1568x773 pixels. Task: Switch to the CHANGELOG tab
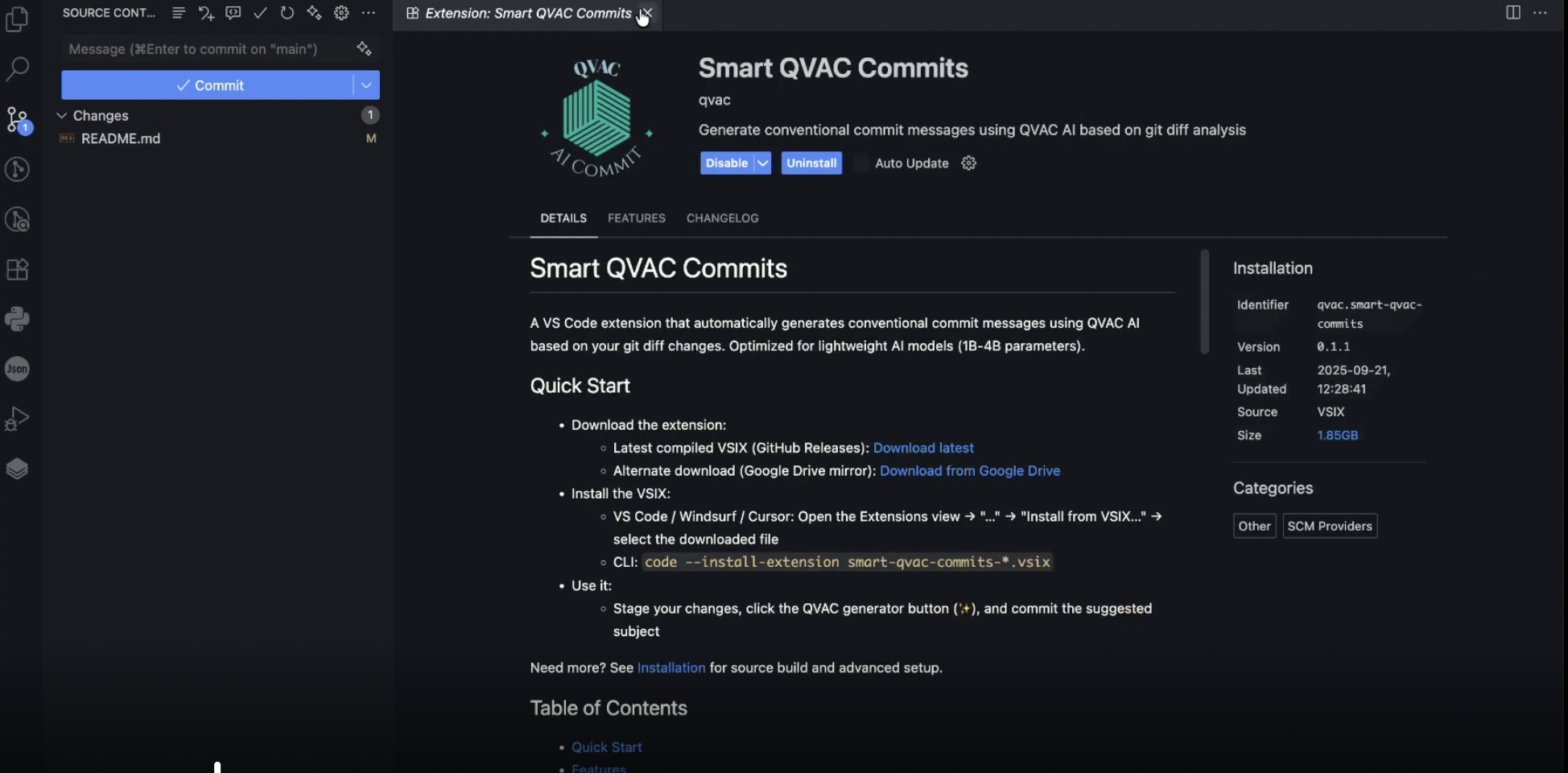(722, 218)
